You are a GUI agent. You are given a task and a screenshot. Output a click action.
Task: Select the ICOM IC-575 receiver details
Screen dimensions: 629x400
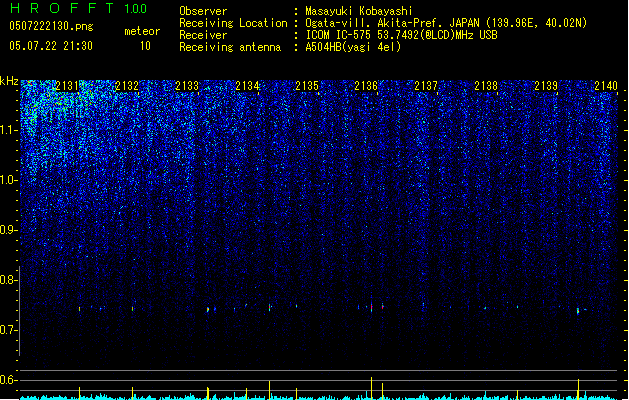(402, 35)
